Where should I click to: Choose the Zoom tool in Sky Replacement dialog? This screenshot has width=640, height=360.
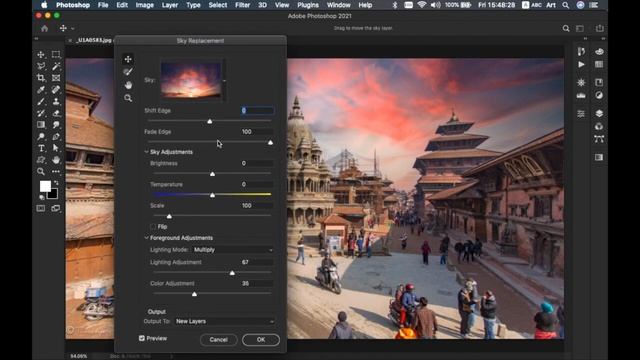pyautogui.click(x=128, y=98)
